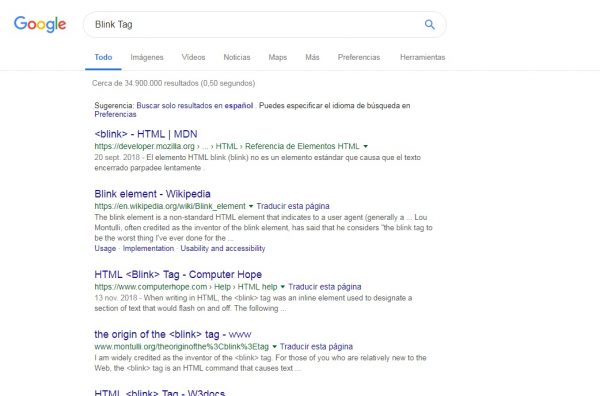Click the Google logo
The image size is (600, 396).
point(40,24)
